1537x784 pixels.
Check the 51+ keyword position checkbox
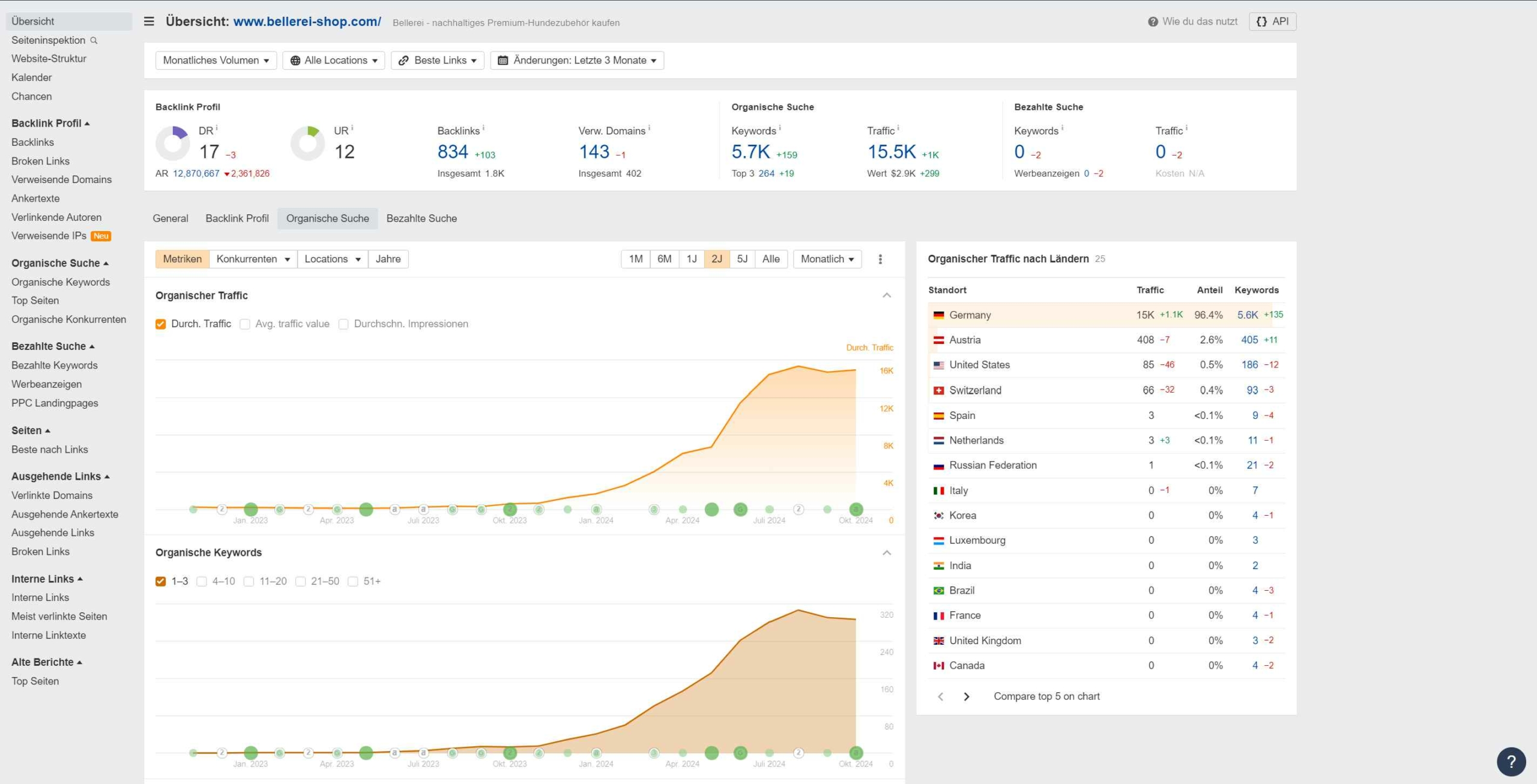tap(353, 582)
